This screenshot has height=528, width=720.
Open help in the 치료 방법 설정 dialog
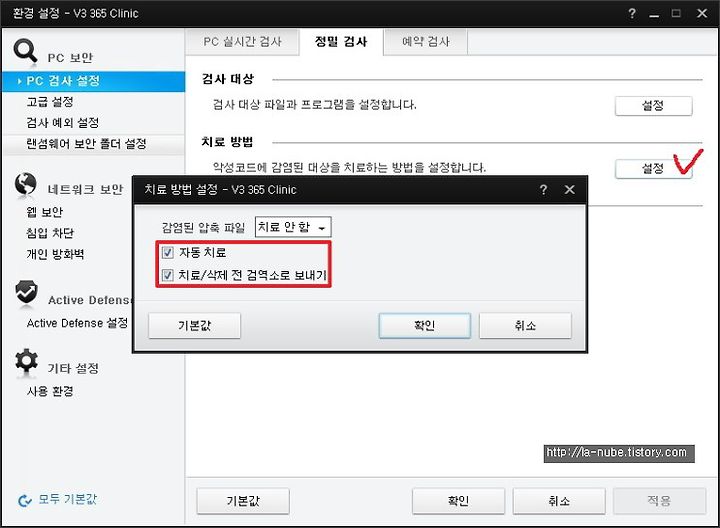(543, 190)
